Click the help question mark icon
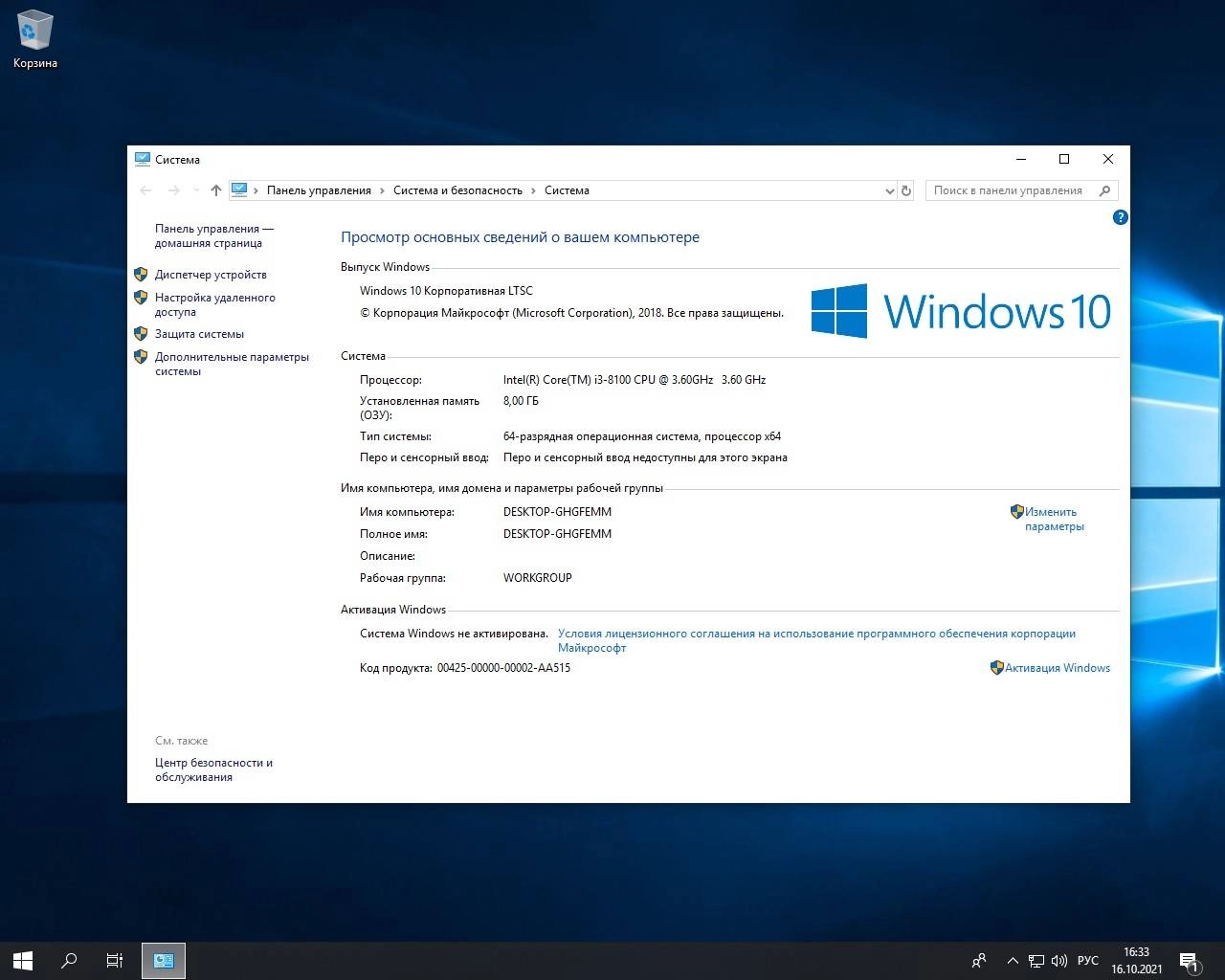Image resolution: width=1225 pixels, height=980 pixels. [1121, 217]
